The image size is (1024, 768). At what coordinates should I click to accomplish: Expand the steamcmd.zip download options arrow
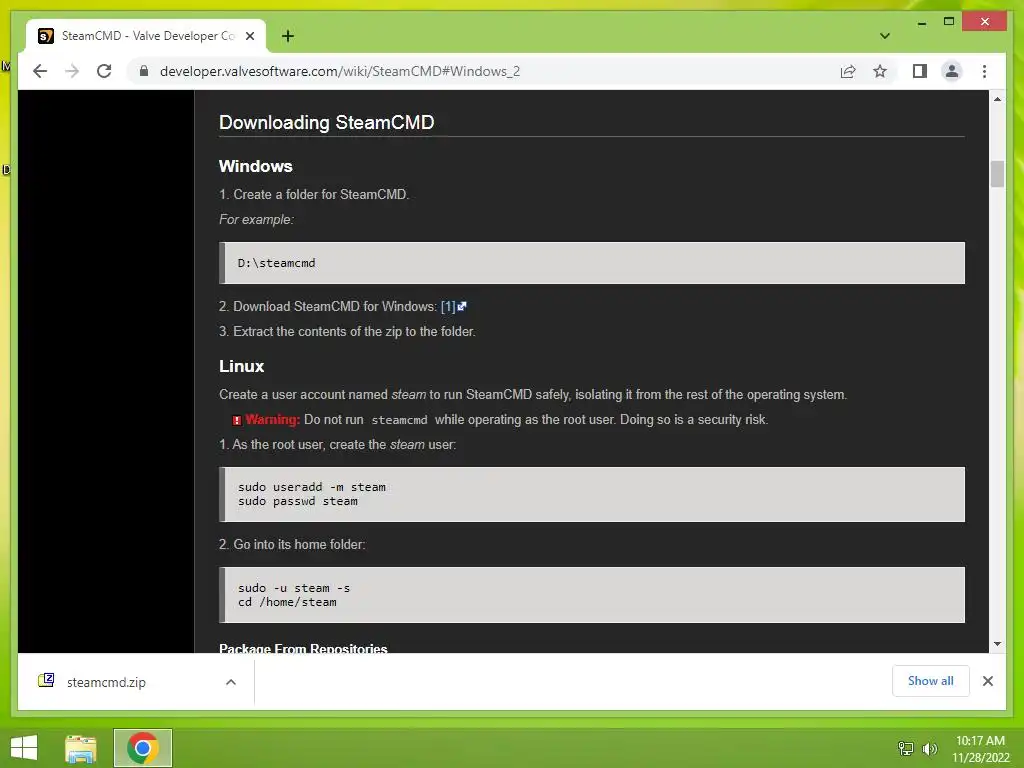[x=231, y=682]
